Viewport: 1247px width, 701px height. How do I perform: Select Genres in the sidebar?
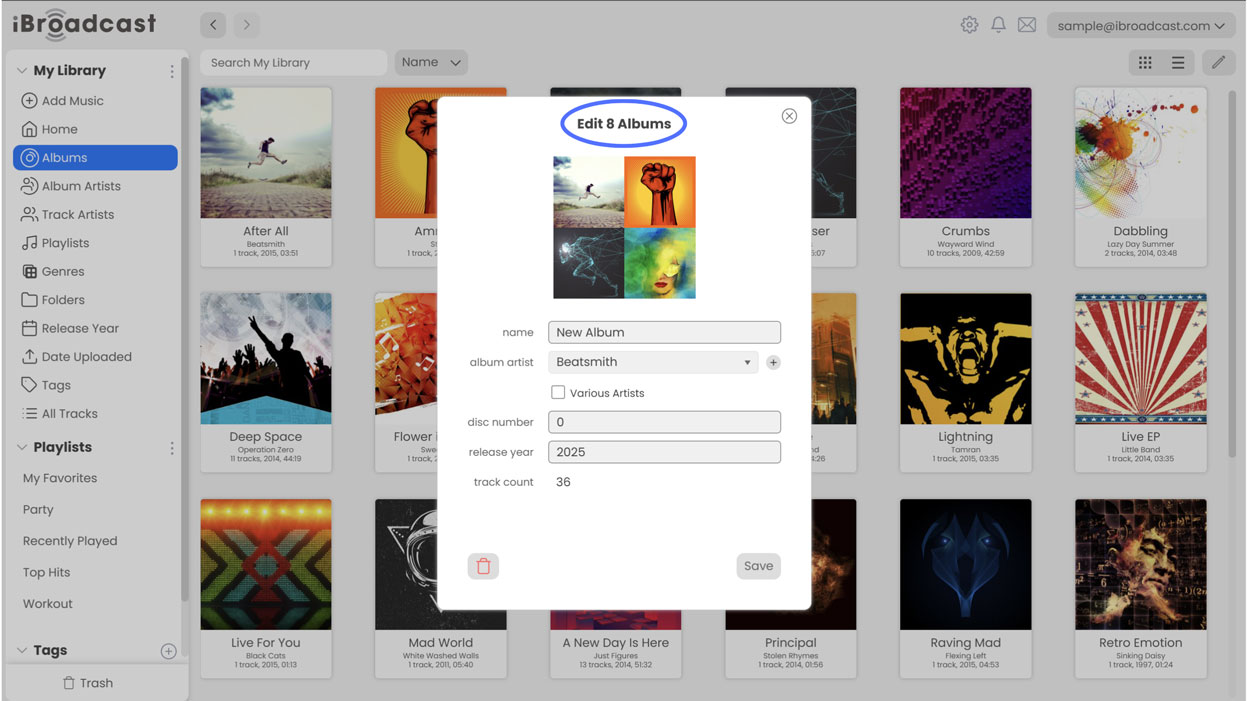tap(62, 272)
